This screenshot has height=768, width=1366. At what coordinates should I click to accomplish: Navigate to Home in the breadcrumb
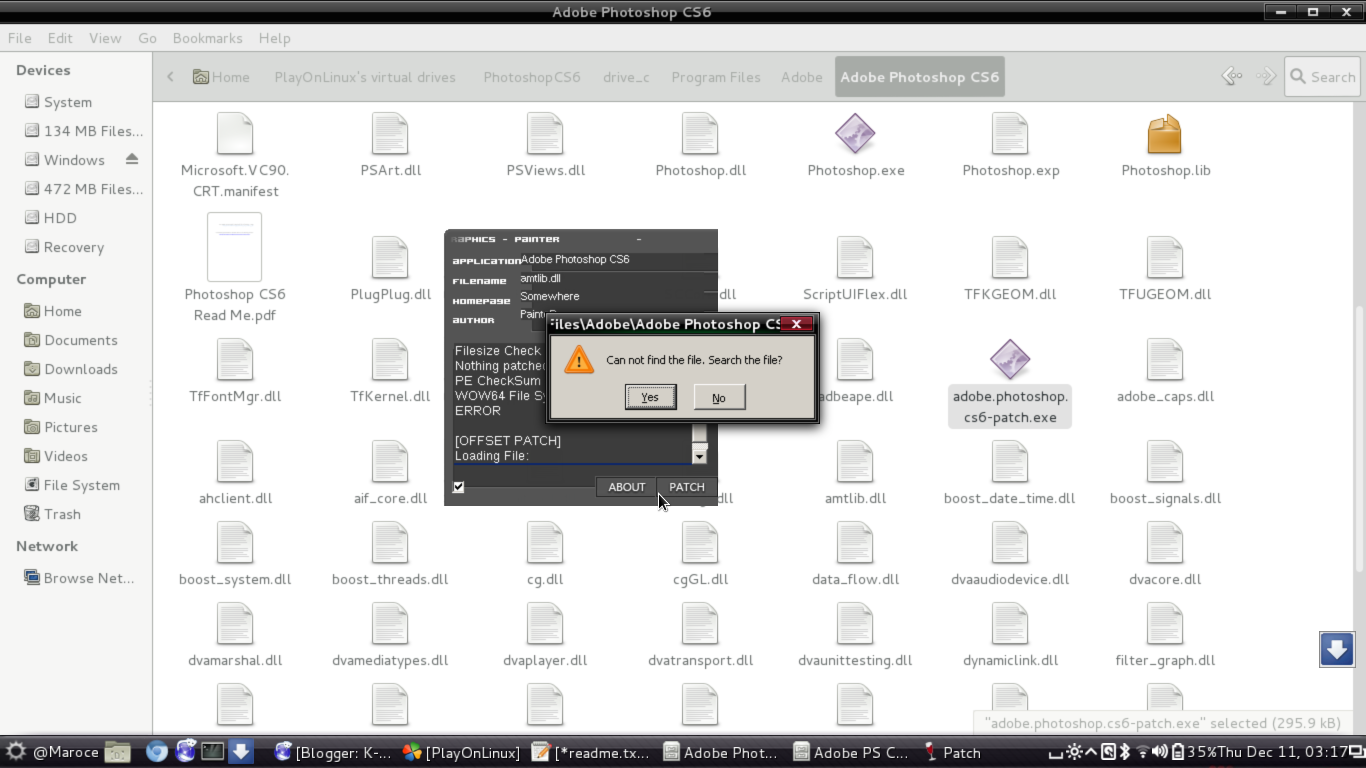point(221,77)
